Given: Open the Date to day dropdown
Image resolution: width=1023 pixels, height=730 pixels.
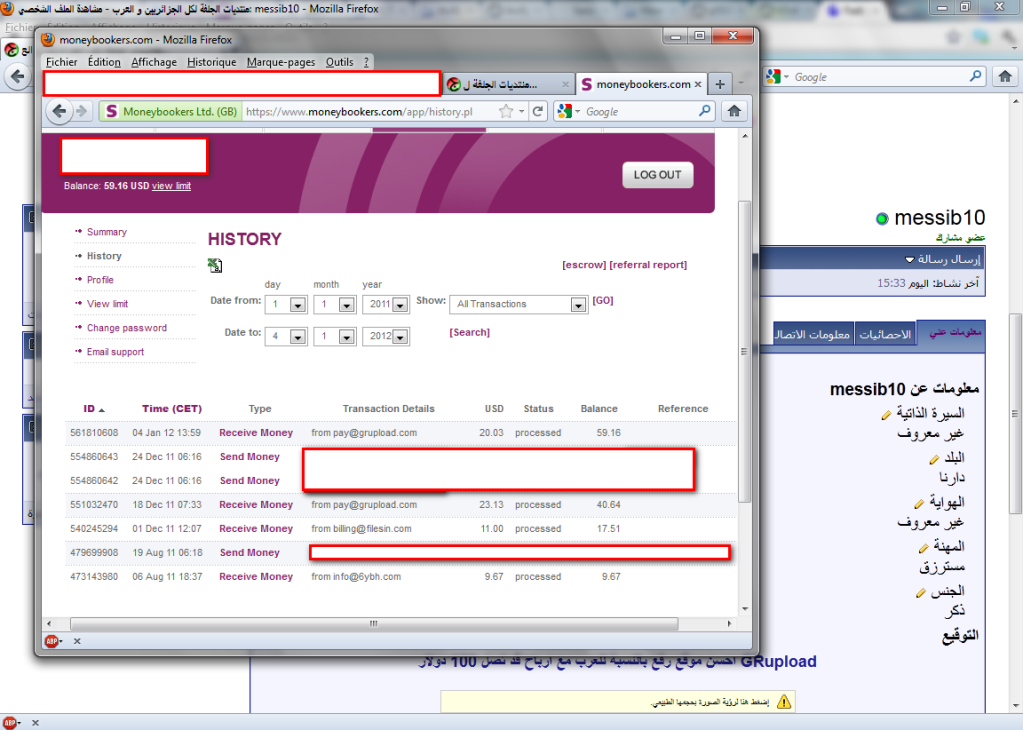Looking at the screenshot, I should pos(298,337).
